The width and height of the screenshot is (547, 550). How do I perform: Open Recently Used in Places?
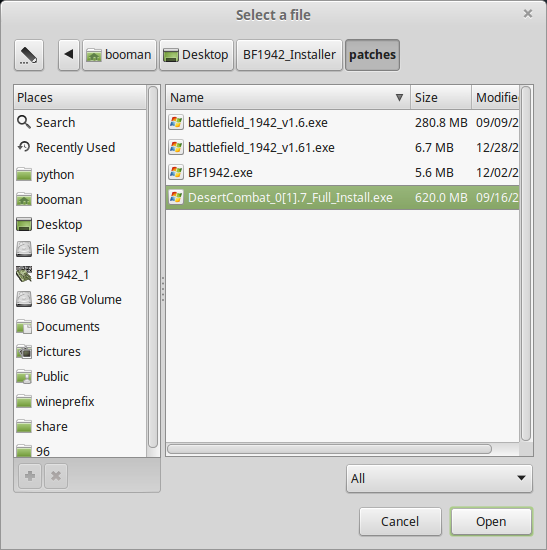click(80, 147)
